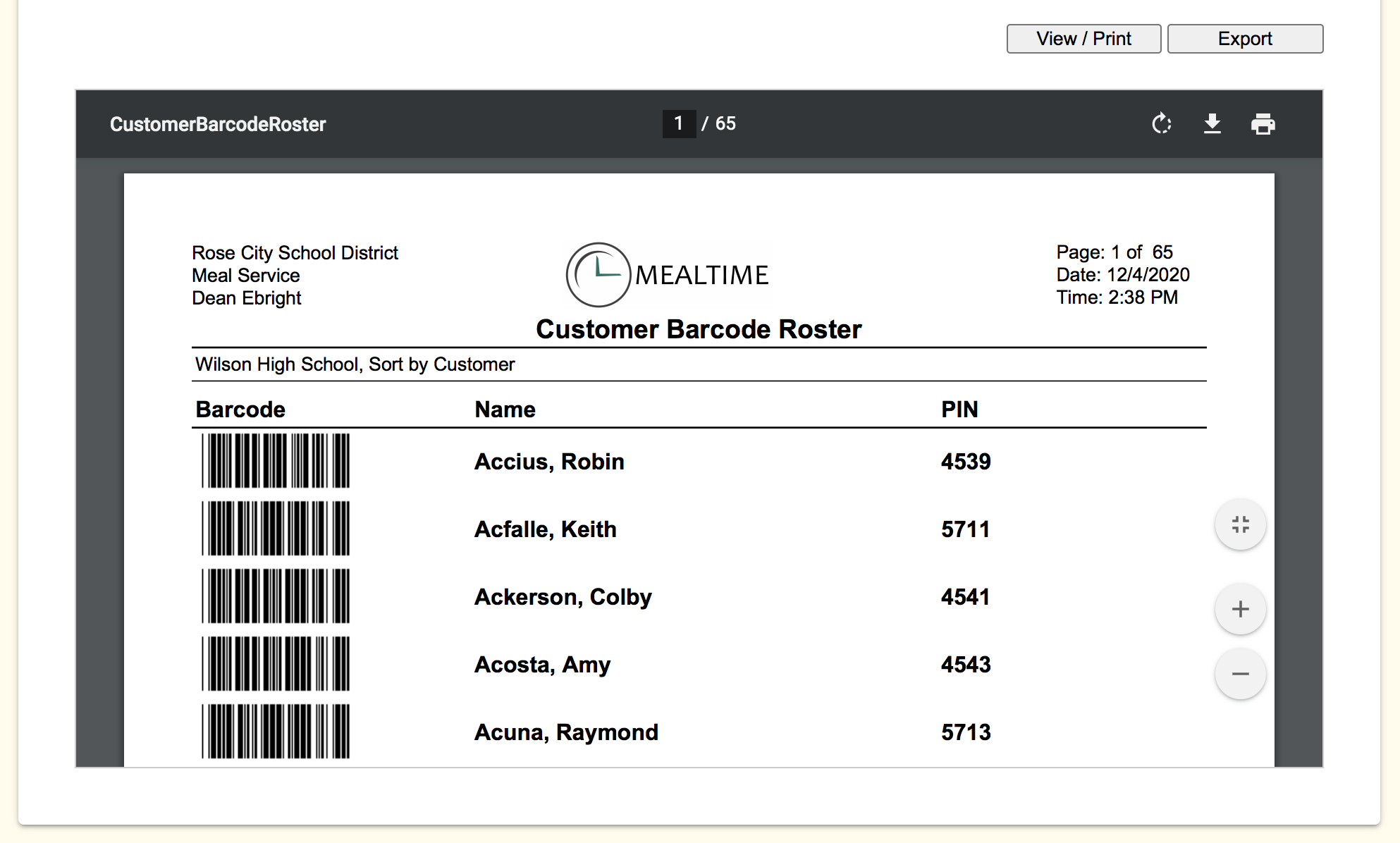The width and height of the screenshot is (1400, 843).
Task: Click the page number input field
Action: tap(678, 124)
